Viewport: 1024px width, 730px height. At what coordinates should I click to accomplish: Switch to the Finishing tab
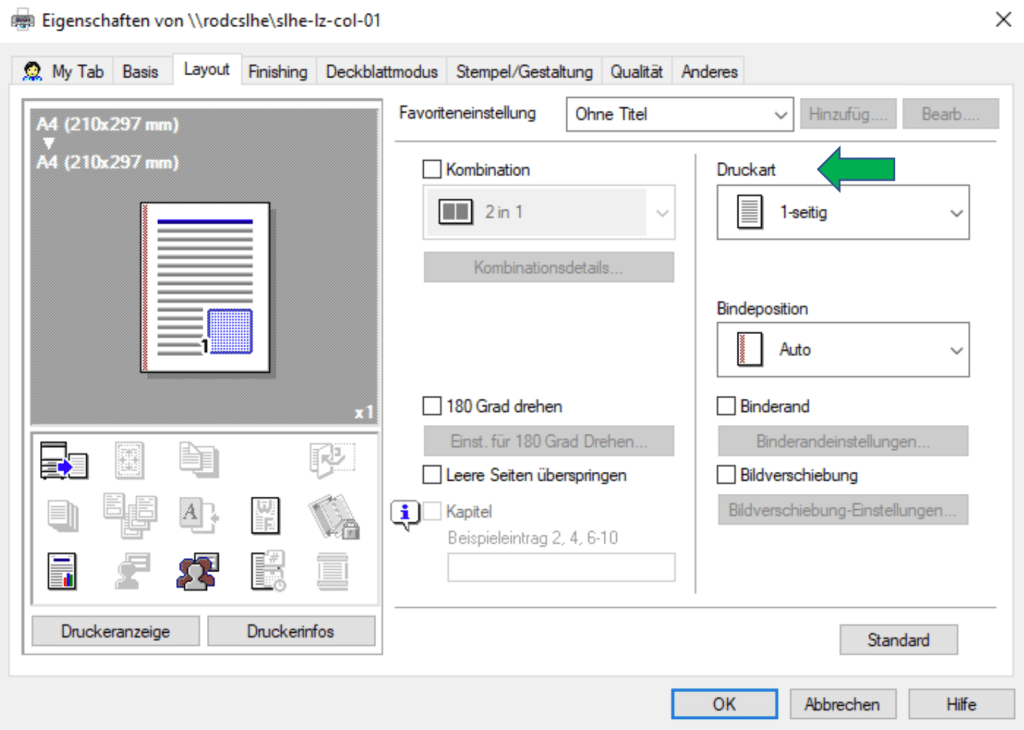point(277,72)
